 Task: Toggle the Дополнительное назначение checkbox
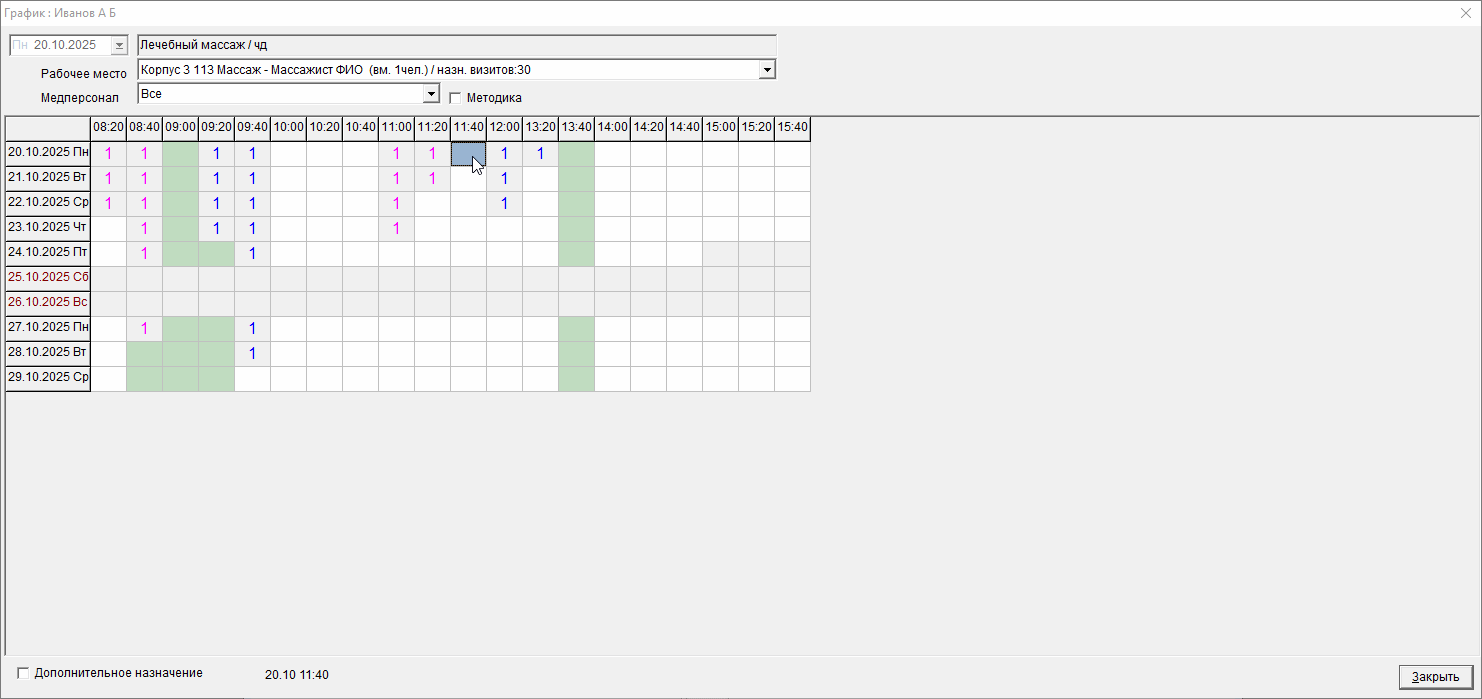click(x=24, y=673)
